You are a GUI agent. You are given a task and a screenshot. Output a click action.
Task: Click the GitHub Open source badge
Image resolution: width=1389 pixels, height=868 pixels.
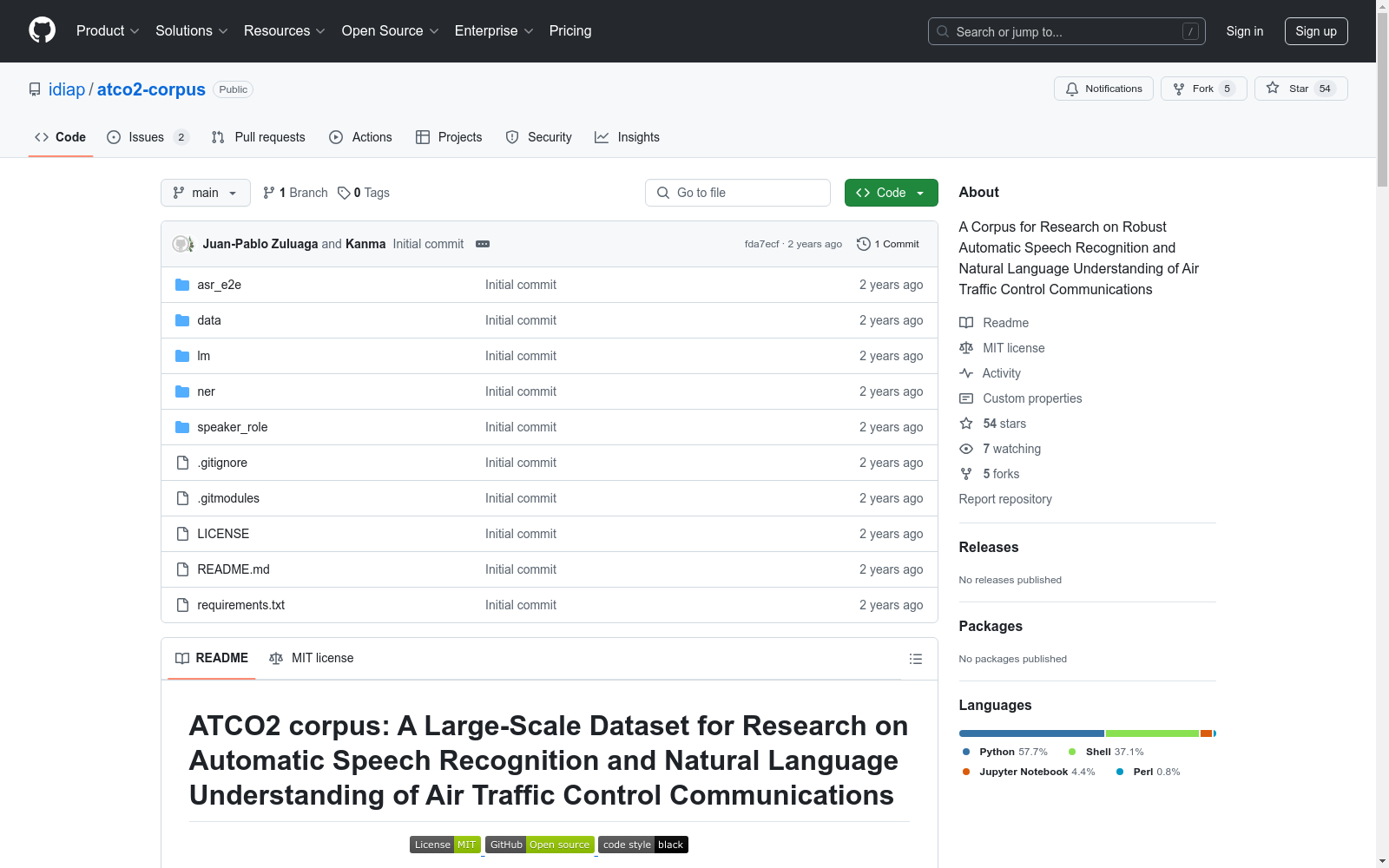540,845
